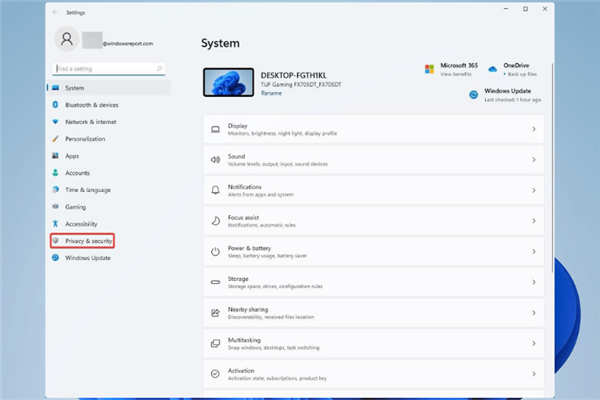
Task: Open Windows Update in sidebar
Action: (109, 258)
